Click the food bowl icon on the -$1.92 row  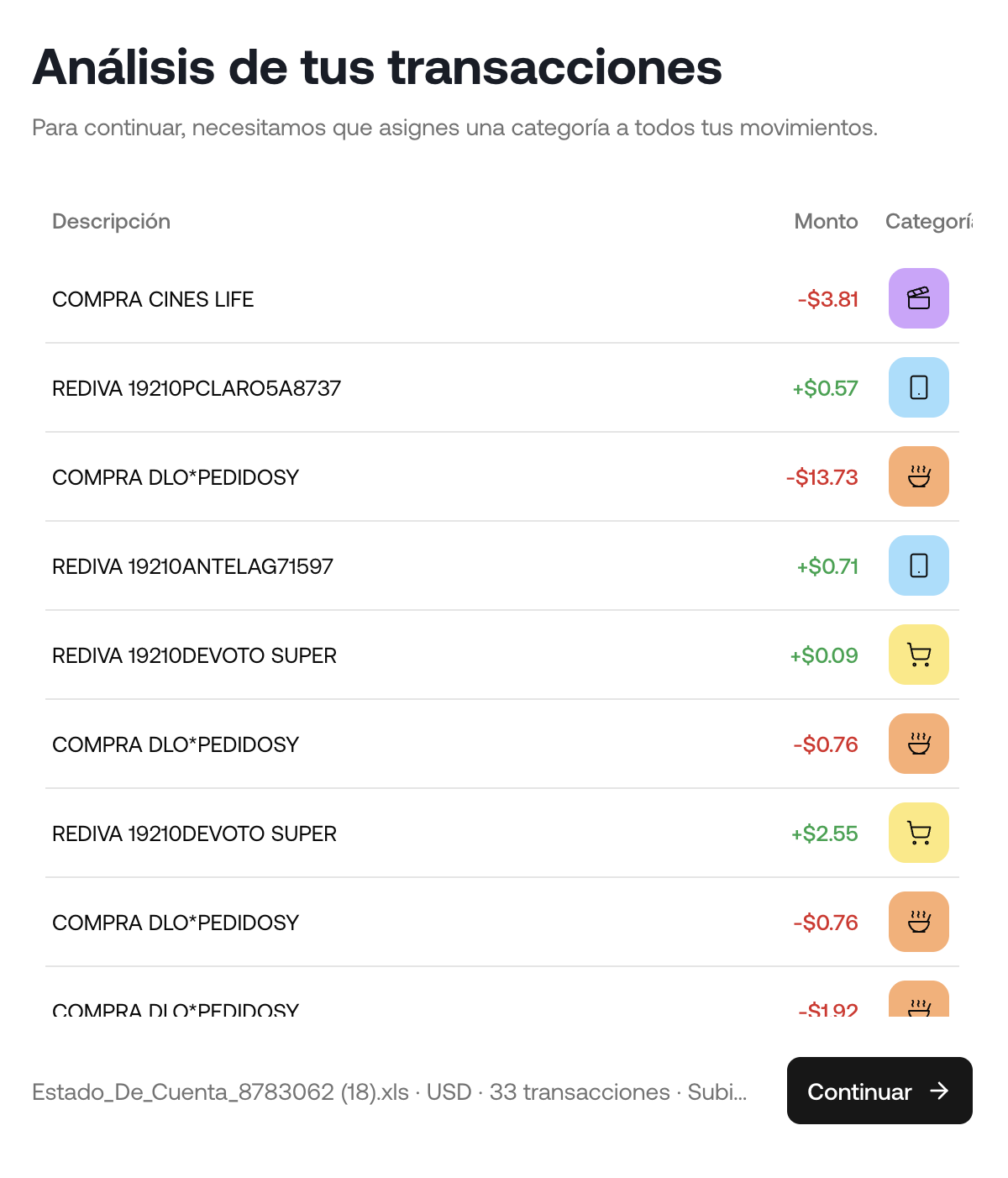coord(918,1002)
